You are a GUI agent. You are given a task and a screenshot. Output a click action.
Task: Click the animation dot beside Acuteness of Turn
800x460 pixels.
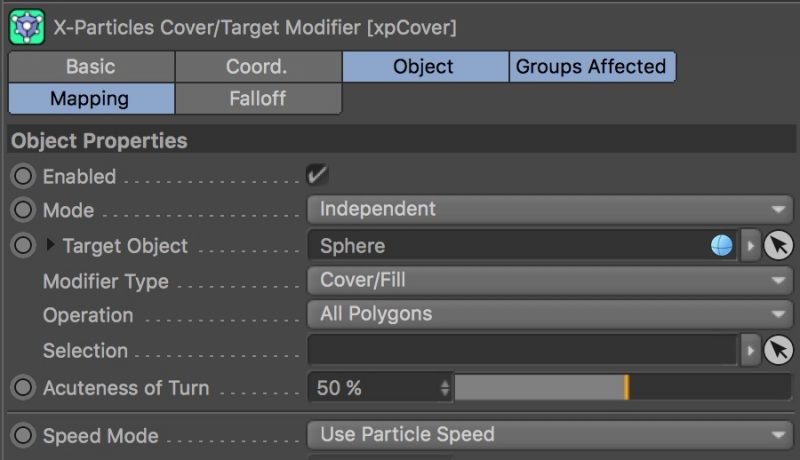(23, 387)
